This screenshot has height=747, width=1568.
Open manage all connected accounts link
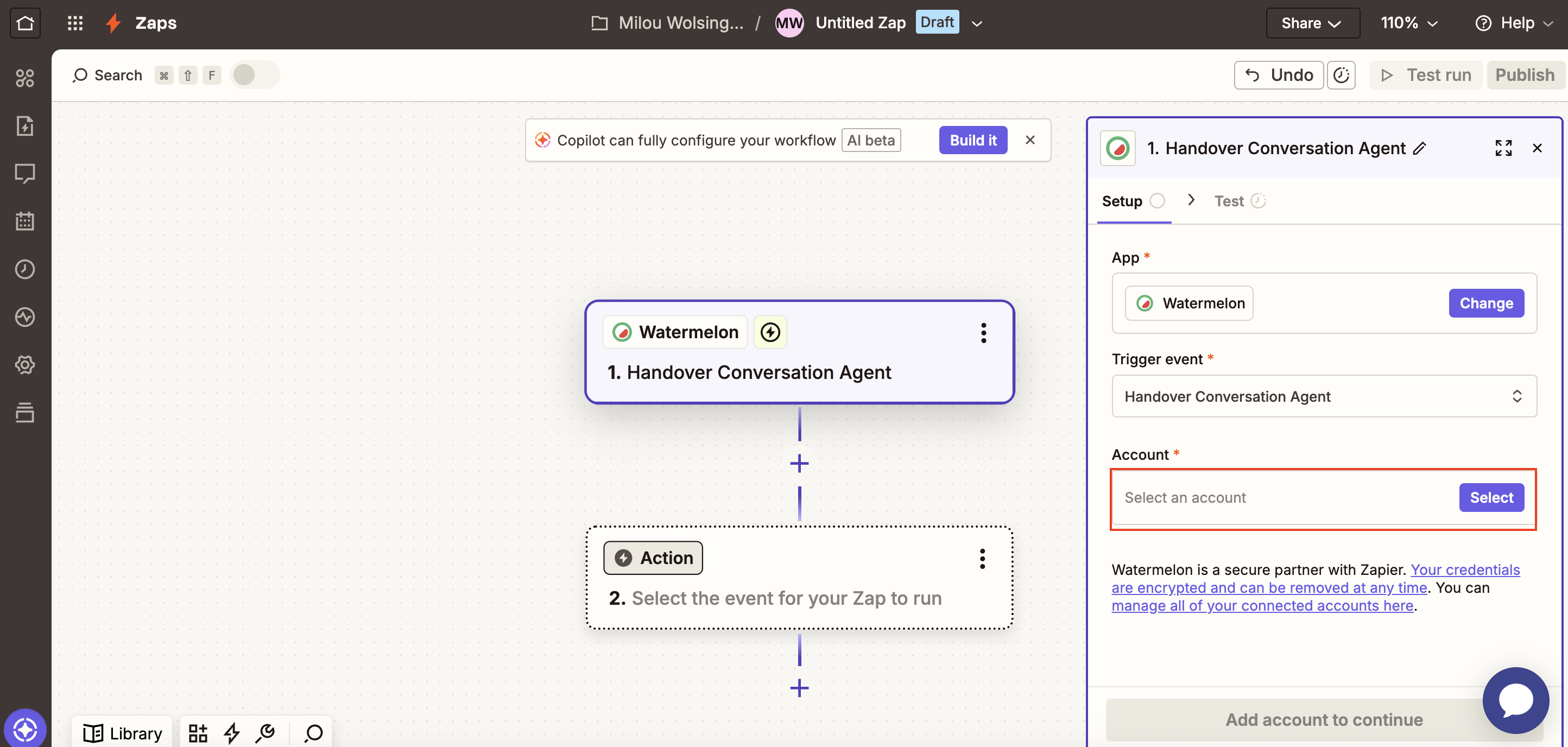click(x=1262, y=606)
